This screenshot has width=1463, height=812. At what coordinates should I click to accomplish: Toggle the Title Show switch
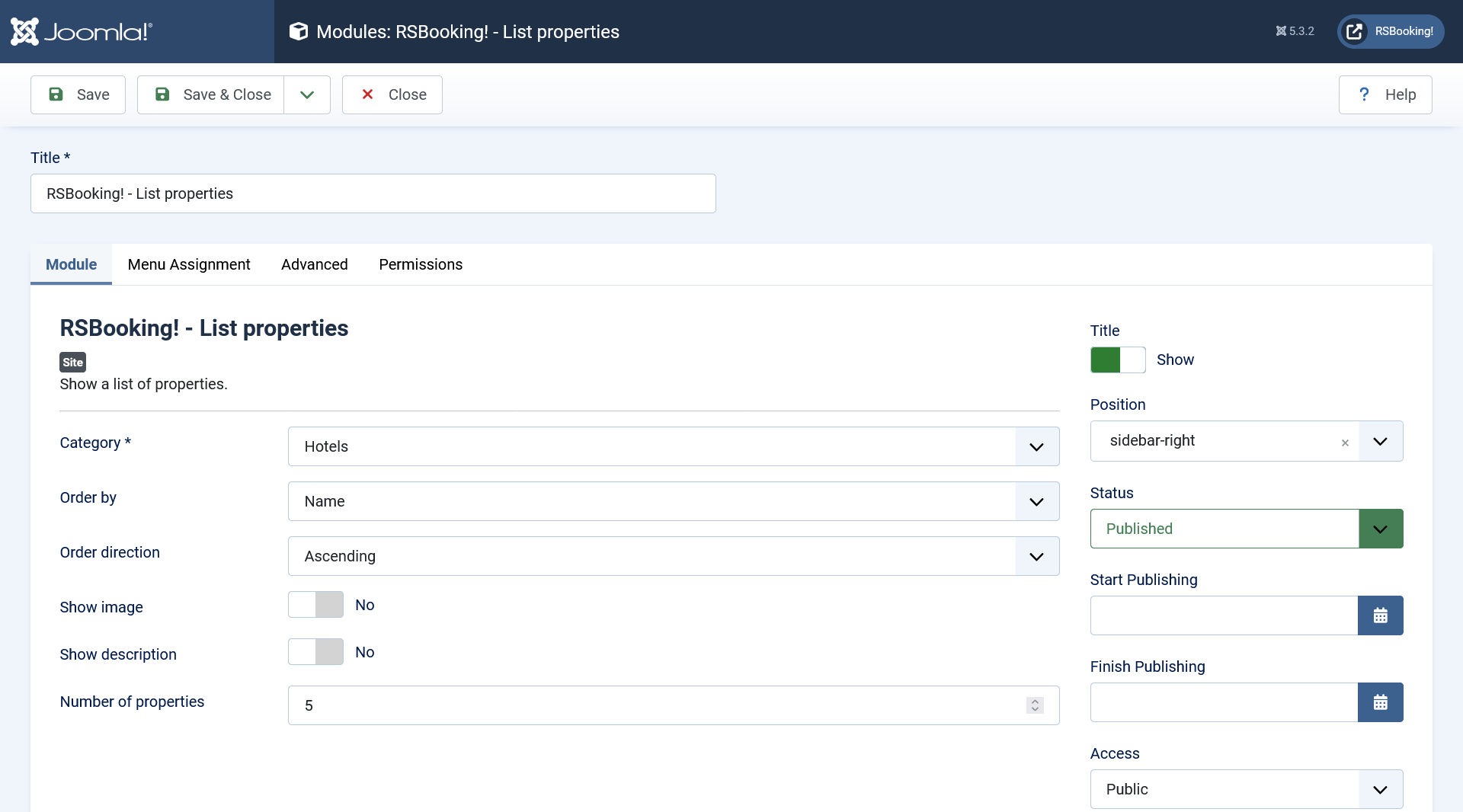tap(1118, 360)
